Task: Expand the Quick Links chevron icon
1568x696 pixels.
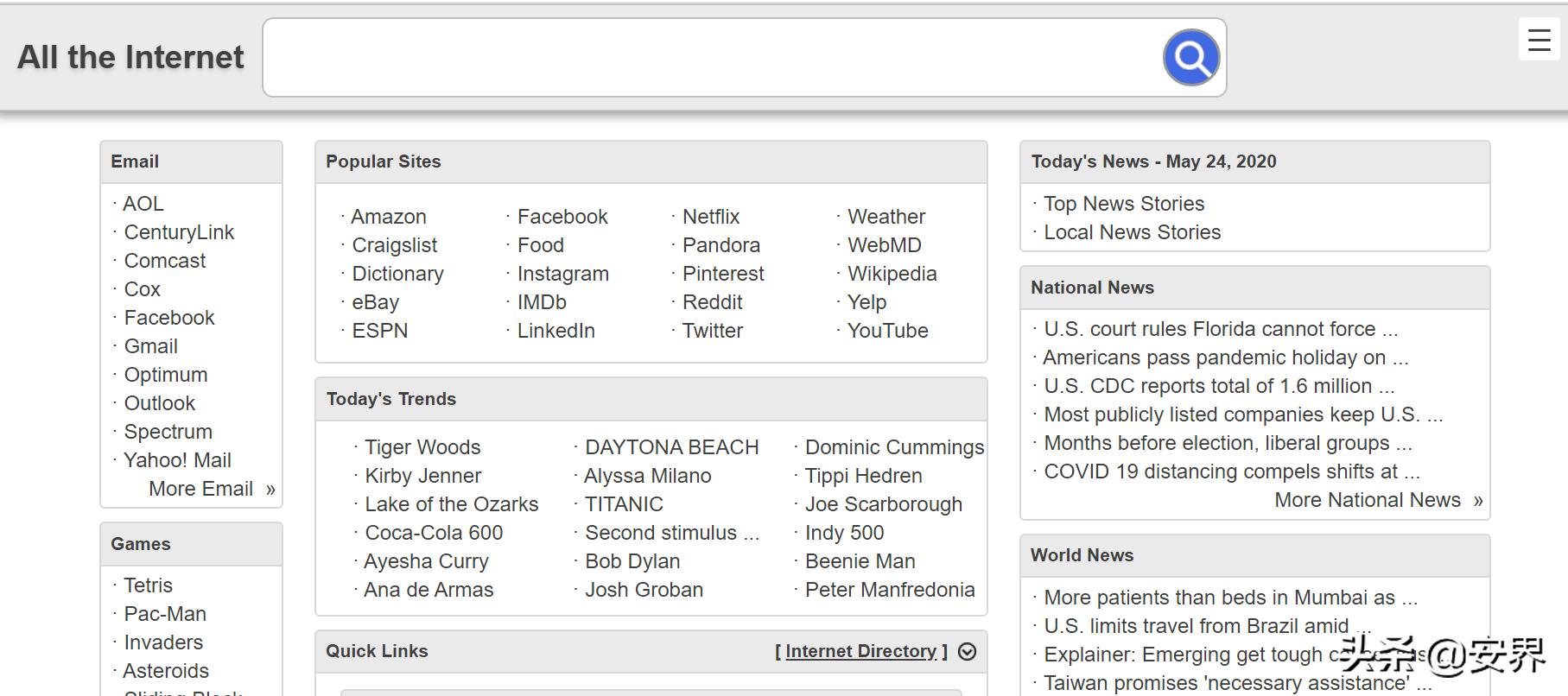Action: (968, 652)
